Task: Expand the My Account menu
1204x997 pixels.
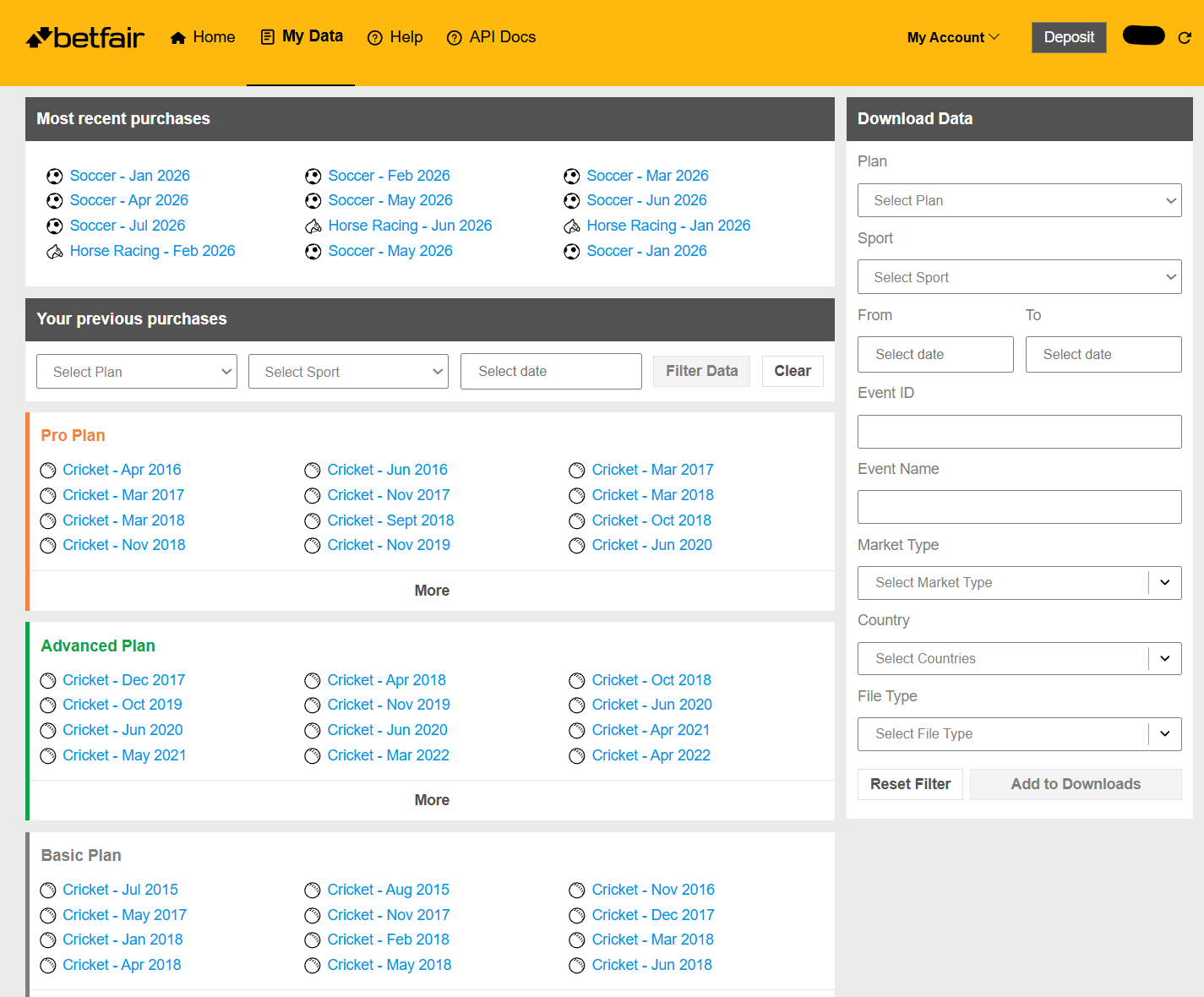Action: point(953,37)
